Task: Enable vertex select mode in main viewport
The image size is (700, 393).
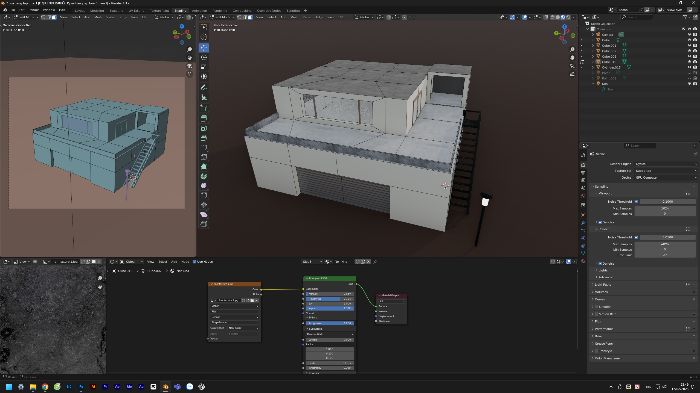Action: pos(240,17)
